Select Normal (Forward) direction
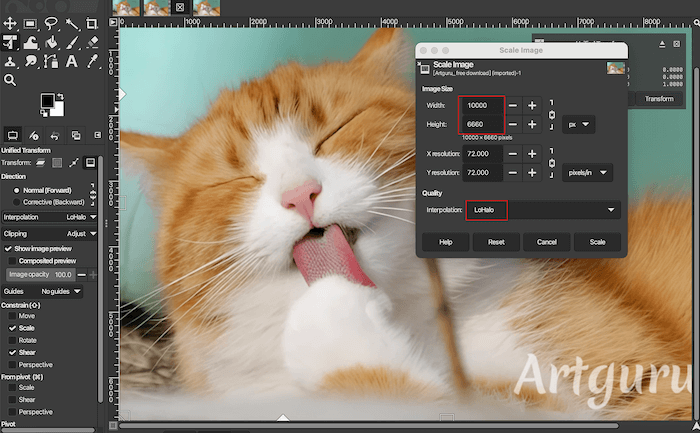This screenshot has width=700, height=433. point(43,190)
